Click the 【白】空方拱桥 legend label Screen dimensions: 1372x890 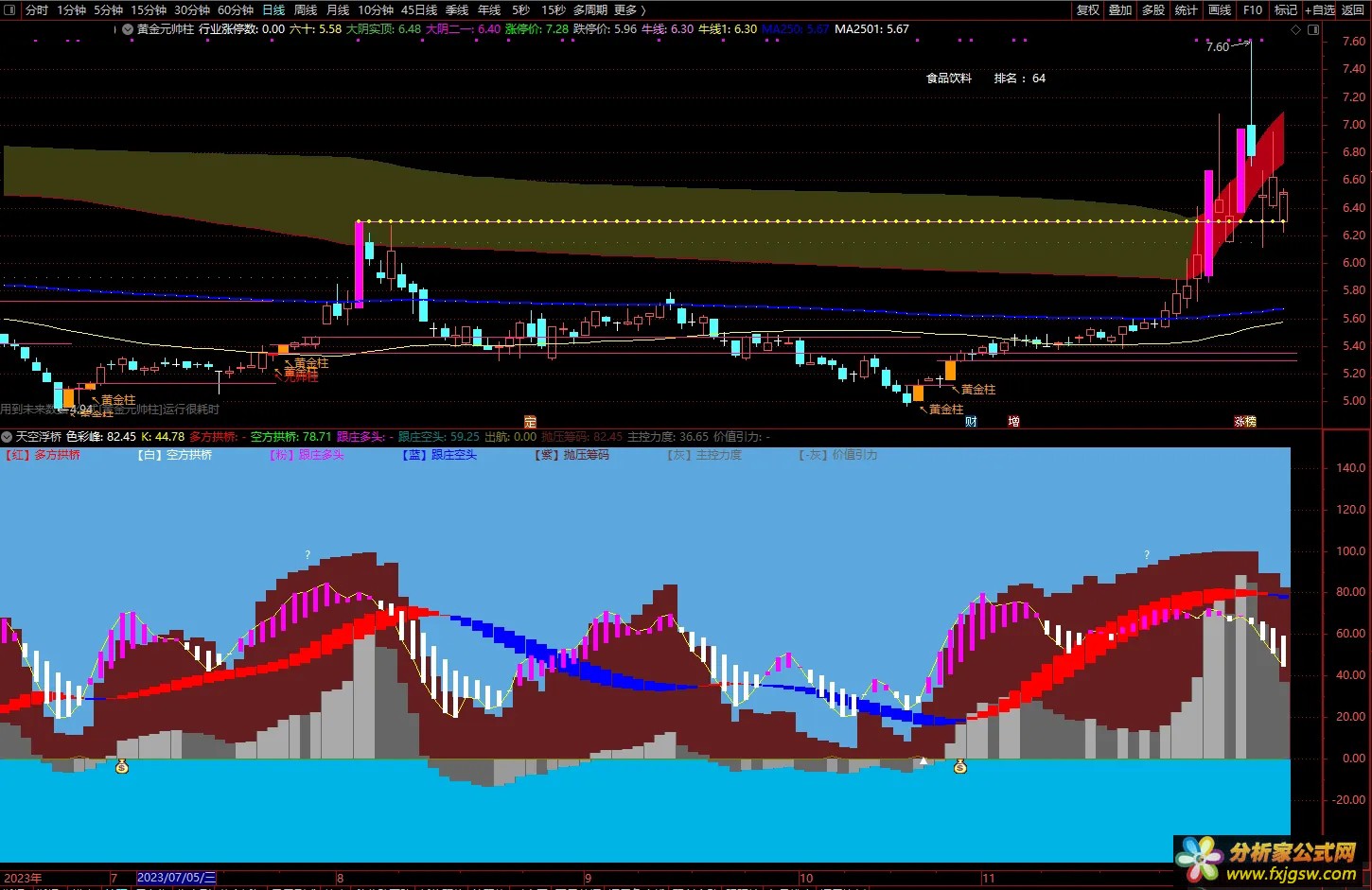tap(174, 455)
